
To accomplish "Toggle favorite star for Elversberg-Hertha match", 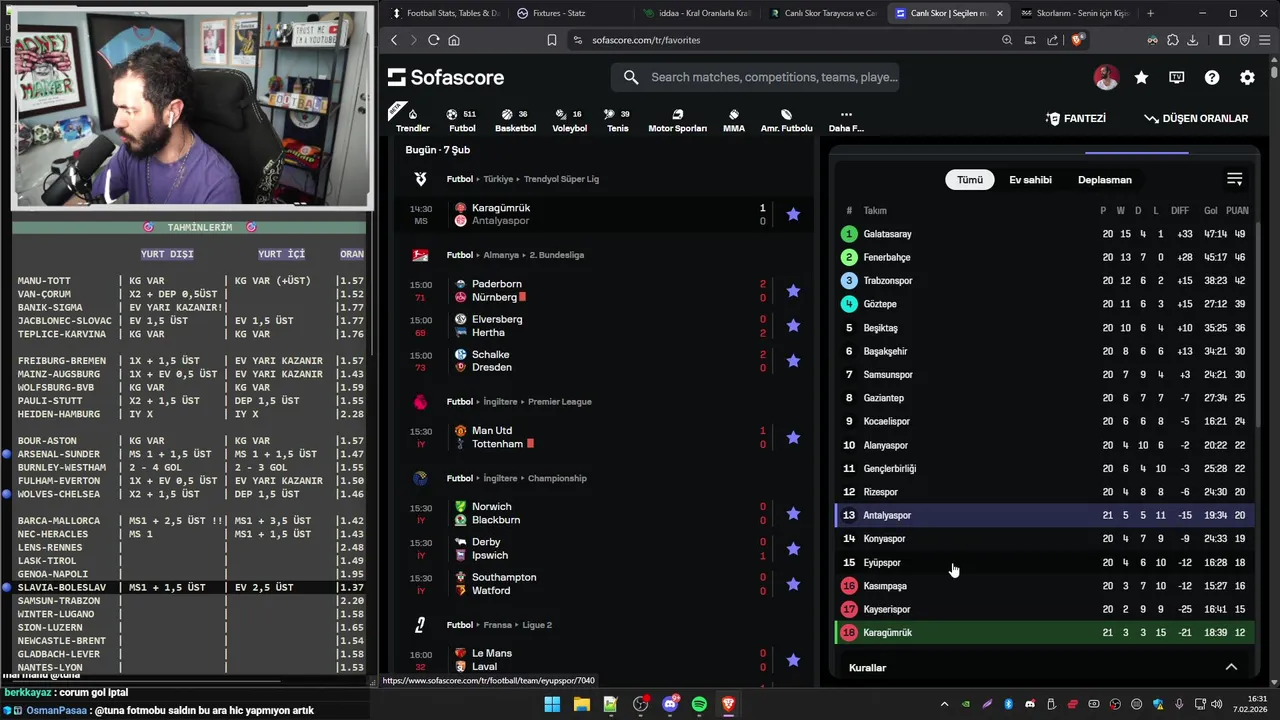I will (793, 326).
